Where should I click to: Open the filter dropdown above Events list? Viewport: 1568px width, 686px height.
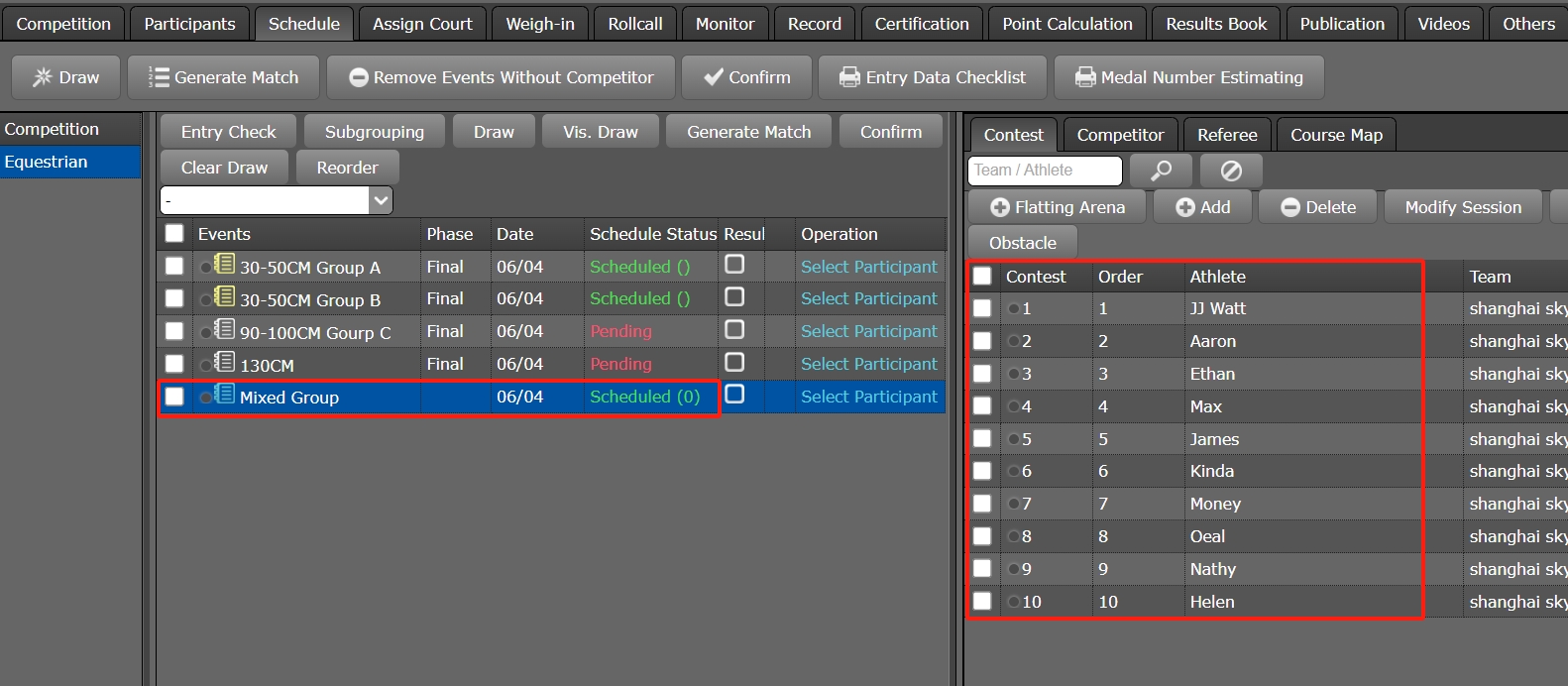[381, 200]
